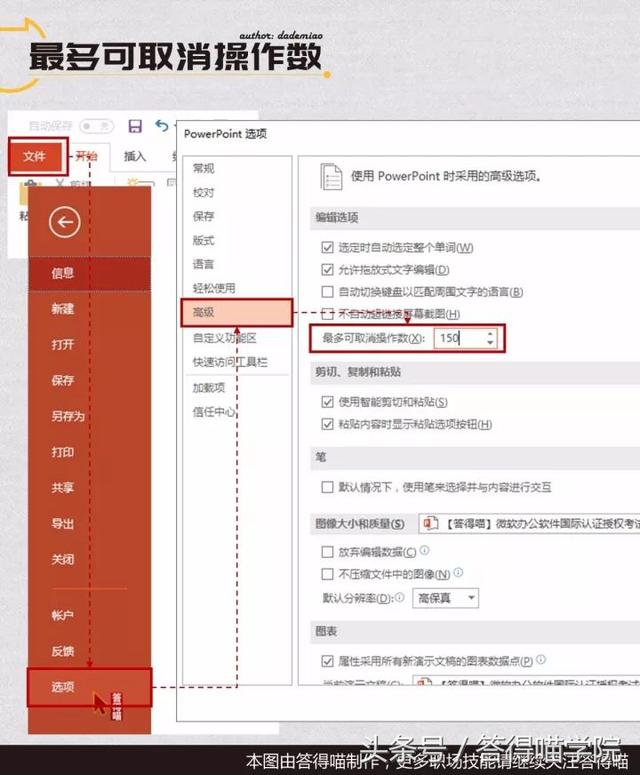Image resolution: width=640 pixels, height=775 pixels.
Task: Enable 不压缩文件中的图像 checkbox
Action: click(x=327, y=574)
